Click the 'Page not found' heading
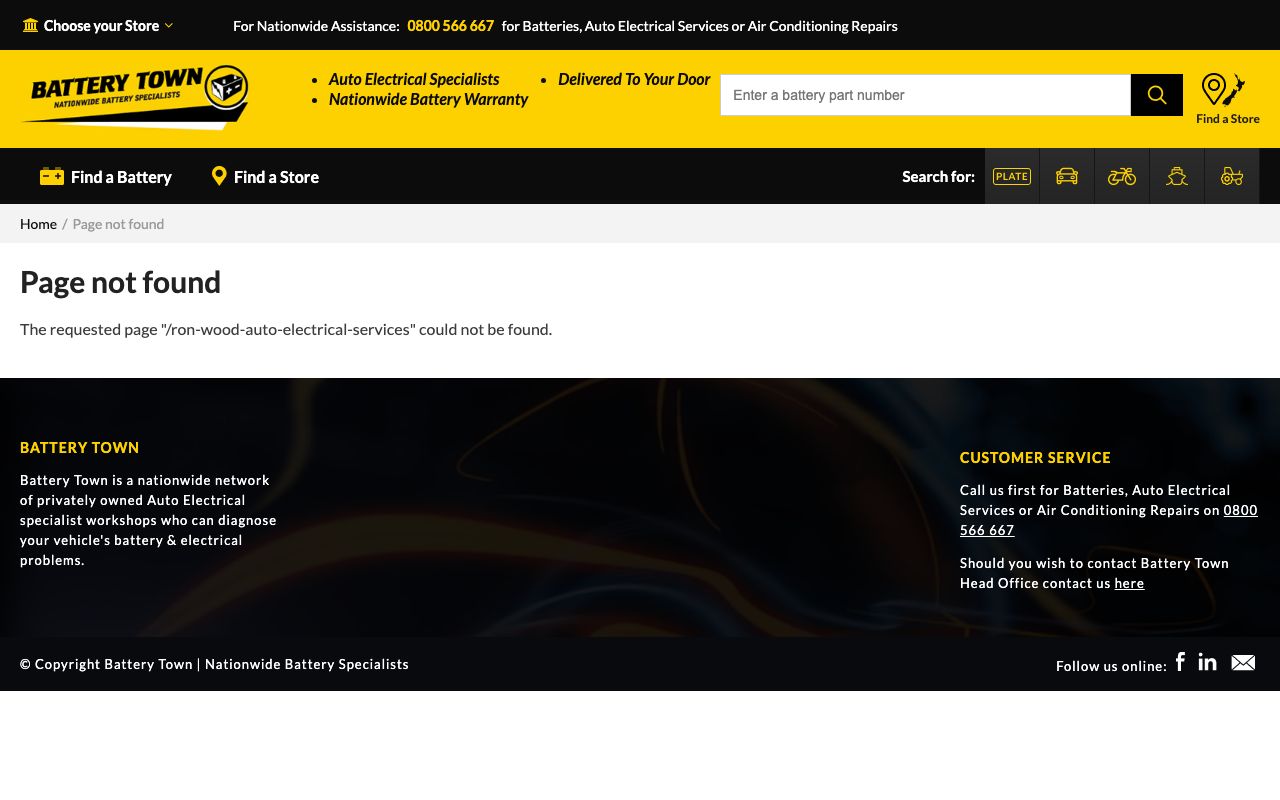This screenshot has height=800, width=1280. click(x=120, y=282)
